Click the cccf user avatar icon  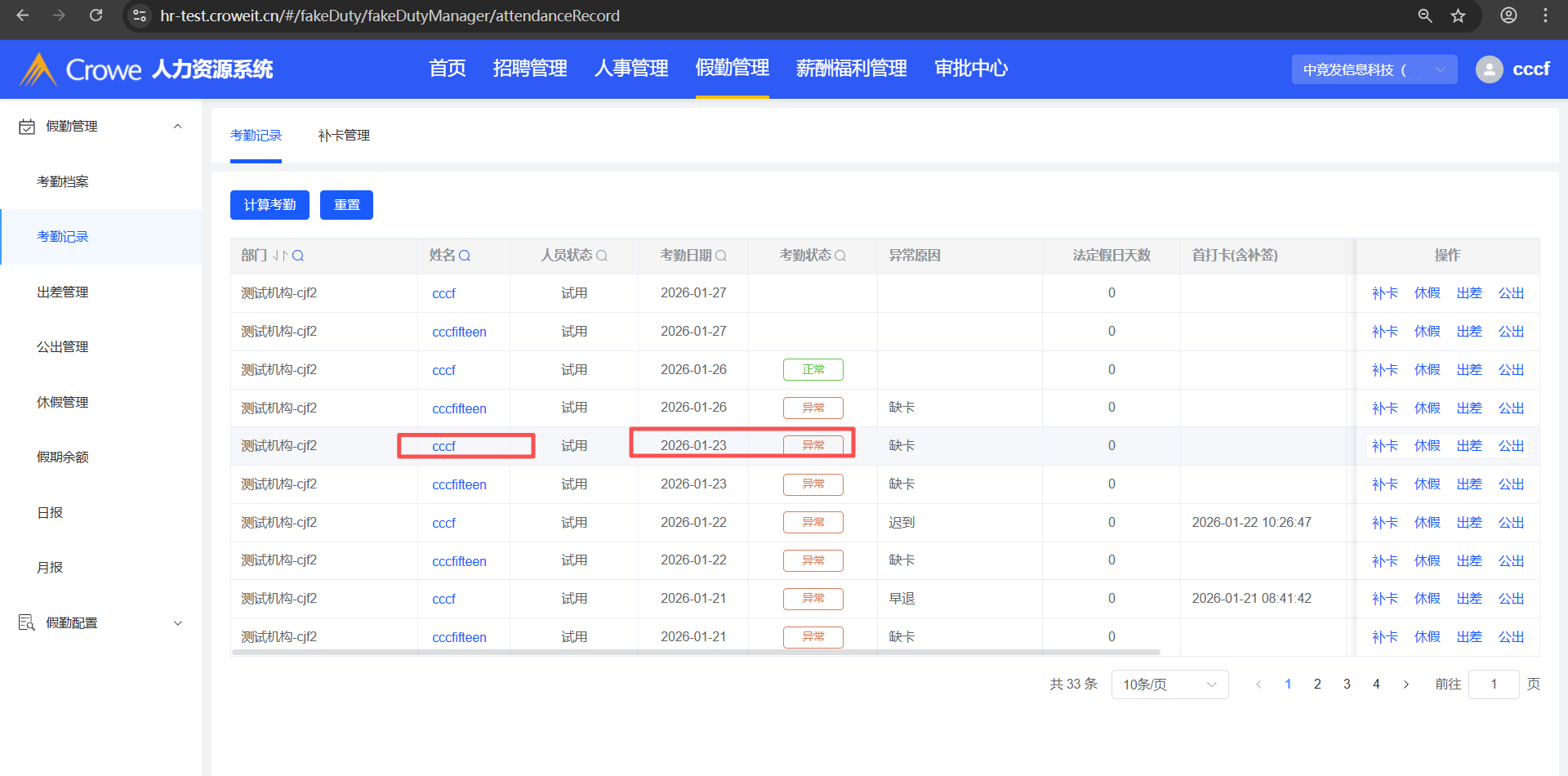pos(1489,69)
